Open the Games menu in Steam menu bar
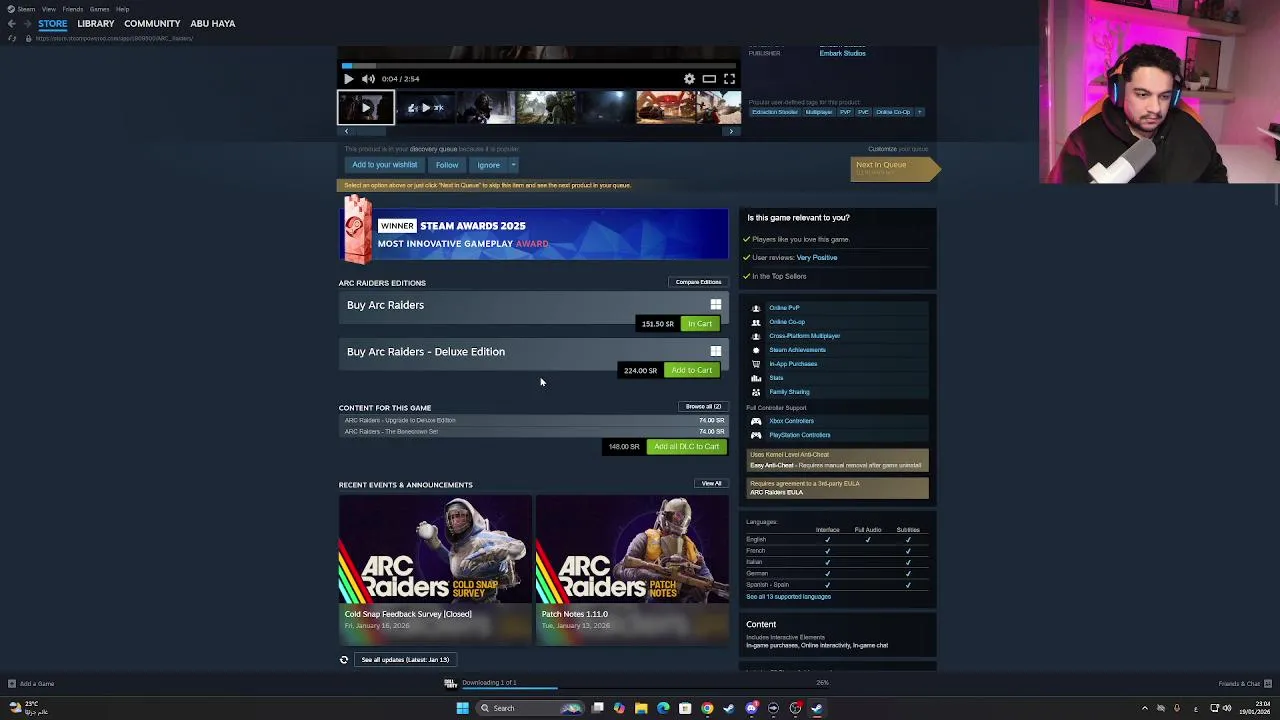 click(x=99, y=9)
